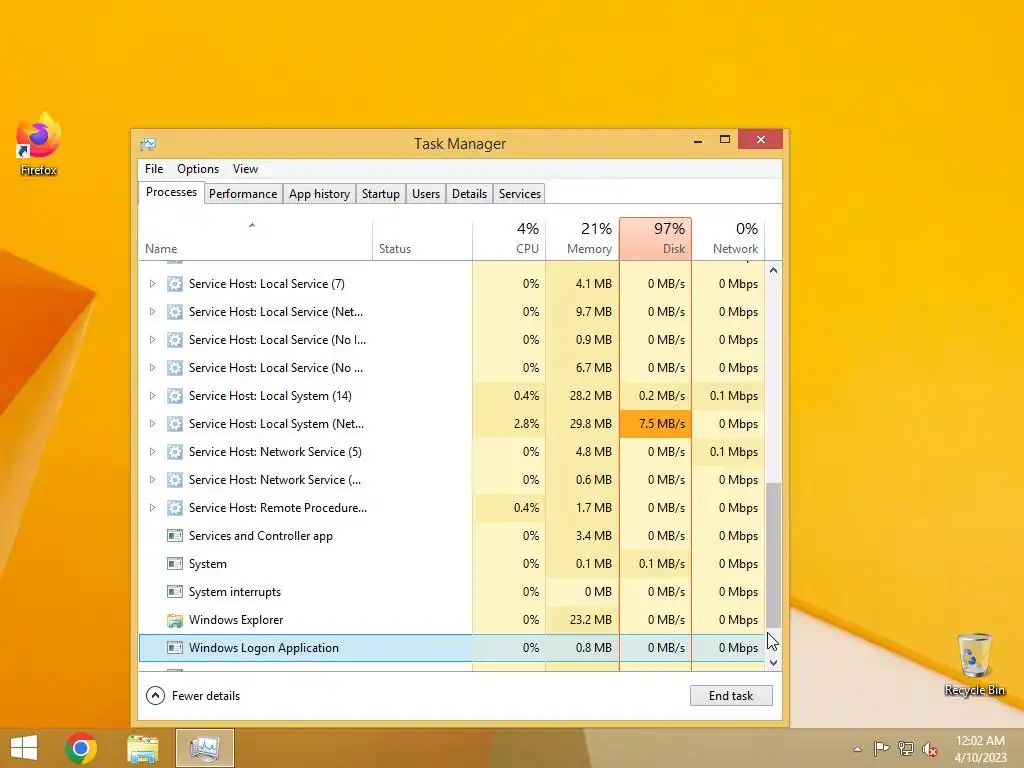Click icon of Services and Controller app
This screenshot has width=1024, height=768.
(x=174, y=536)
